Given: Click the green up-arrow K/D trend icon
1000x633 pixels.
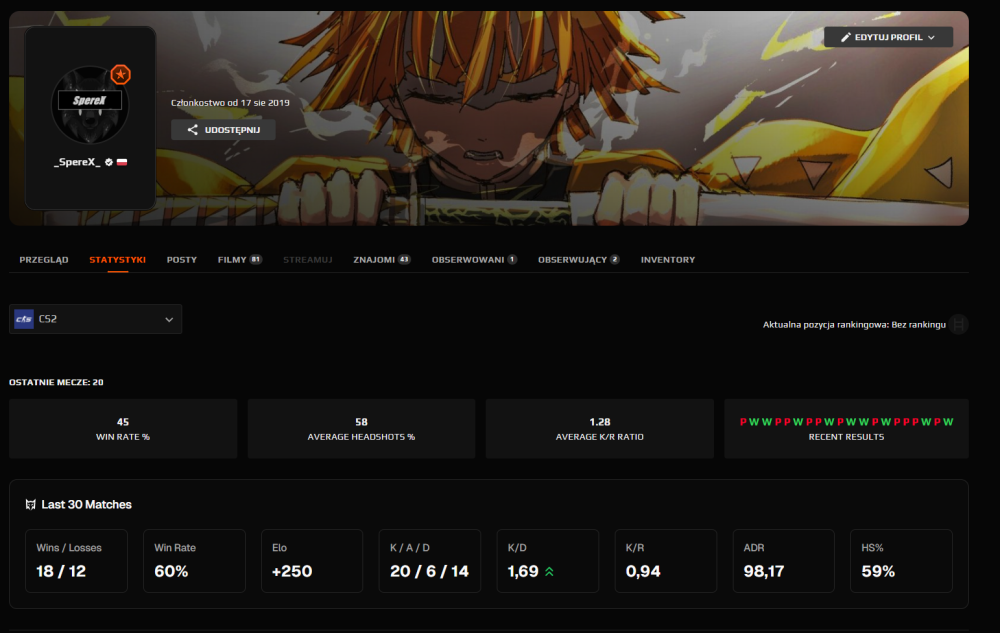Looking at the screenshot, I should [x=549, y=572].
